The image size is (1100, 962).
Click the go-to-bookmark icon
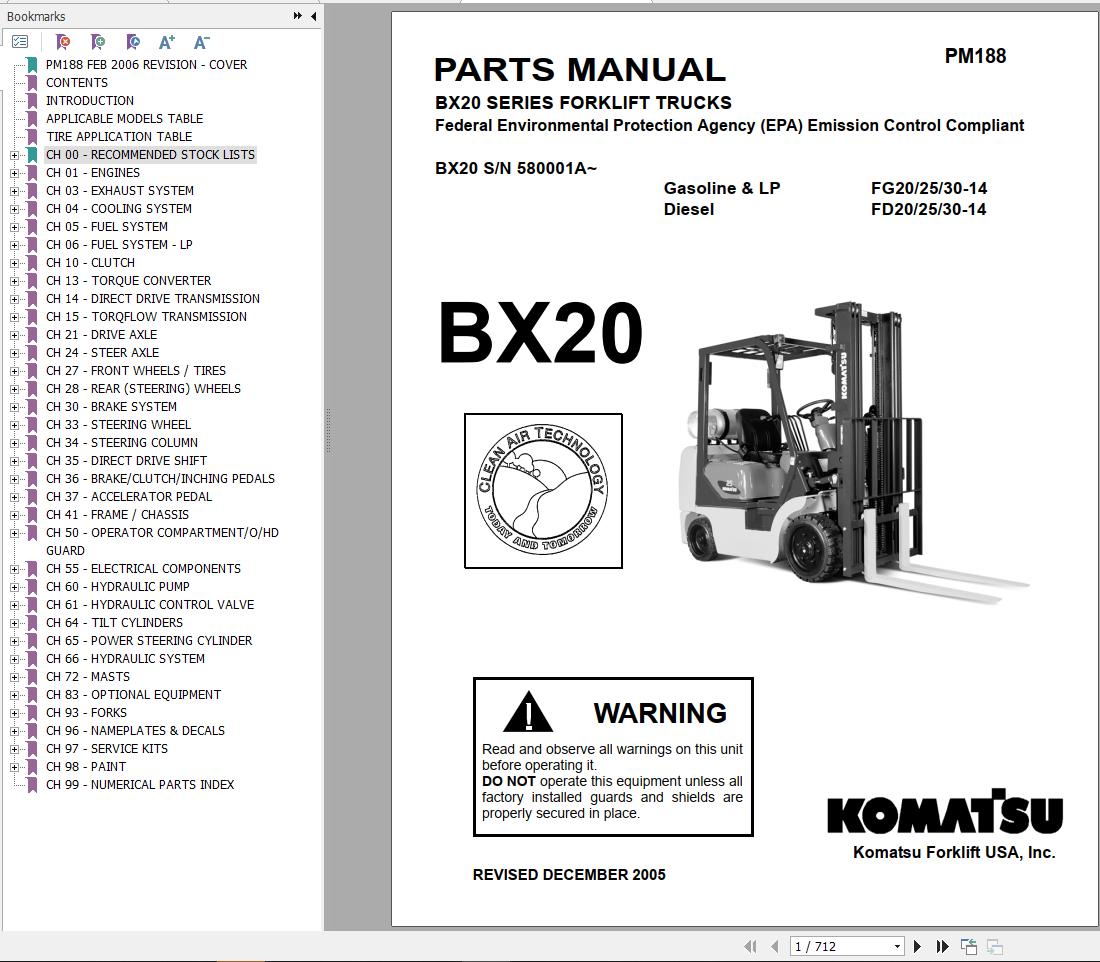click(131, 42)
